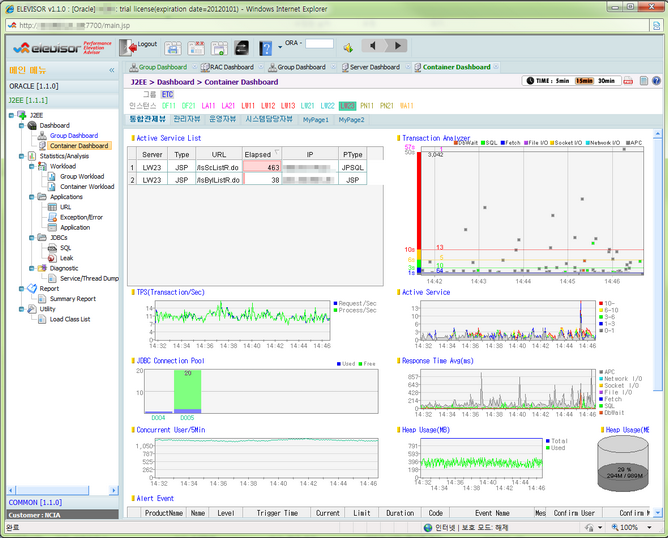This screenshot has width=668, height=538.
Task: Open Load Class List tree item
Action: coord(70,320)
